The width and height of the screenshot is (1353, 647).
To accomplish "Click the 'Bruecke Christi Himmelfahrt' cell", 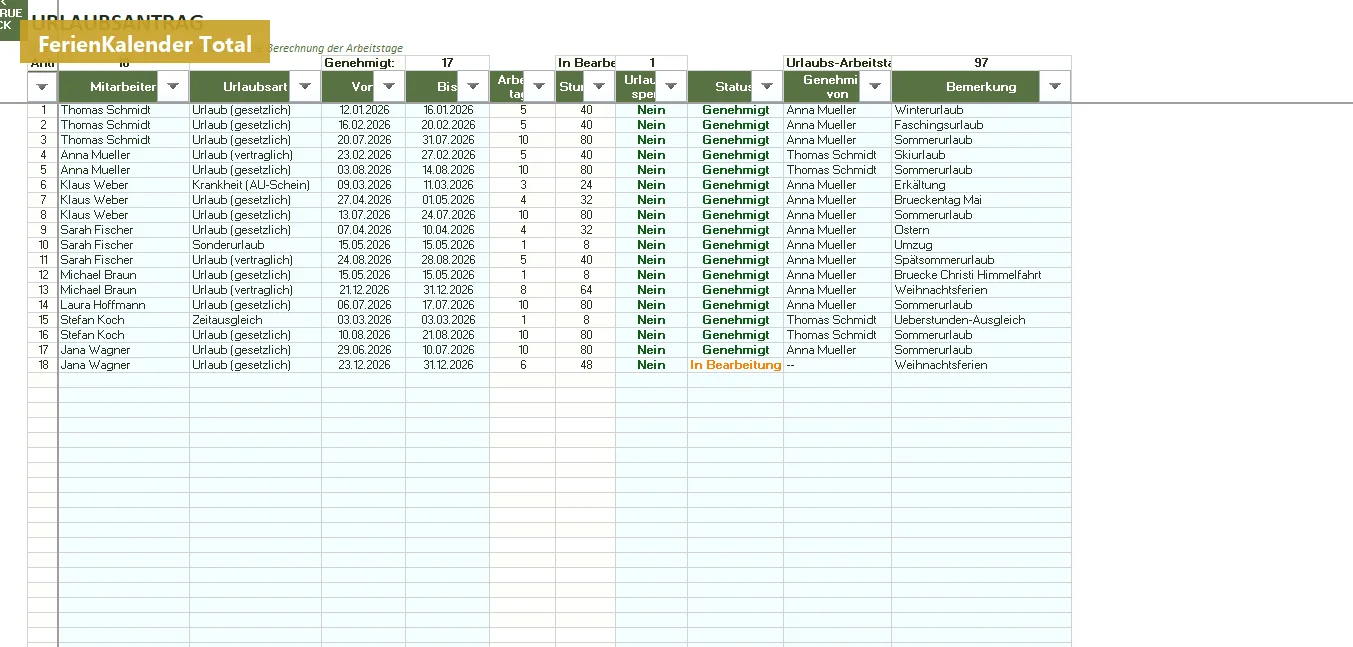I will click(981, 275).
